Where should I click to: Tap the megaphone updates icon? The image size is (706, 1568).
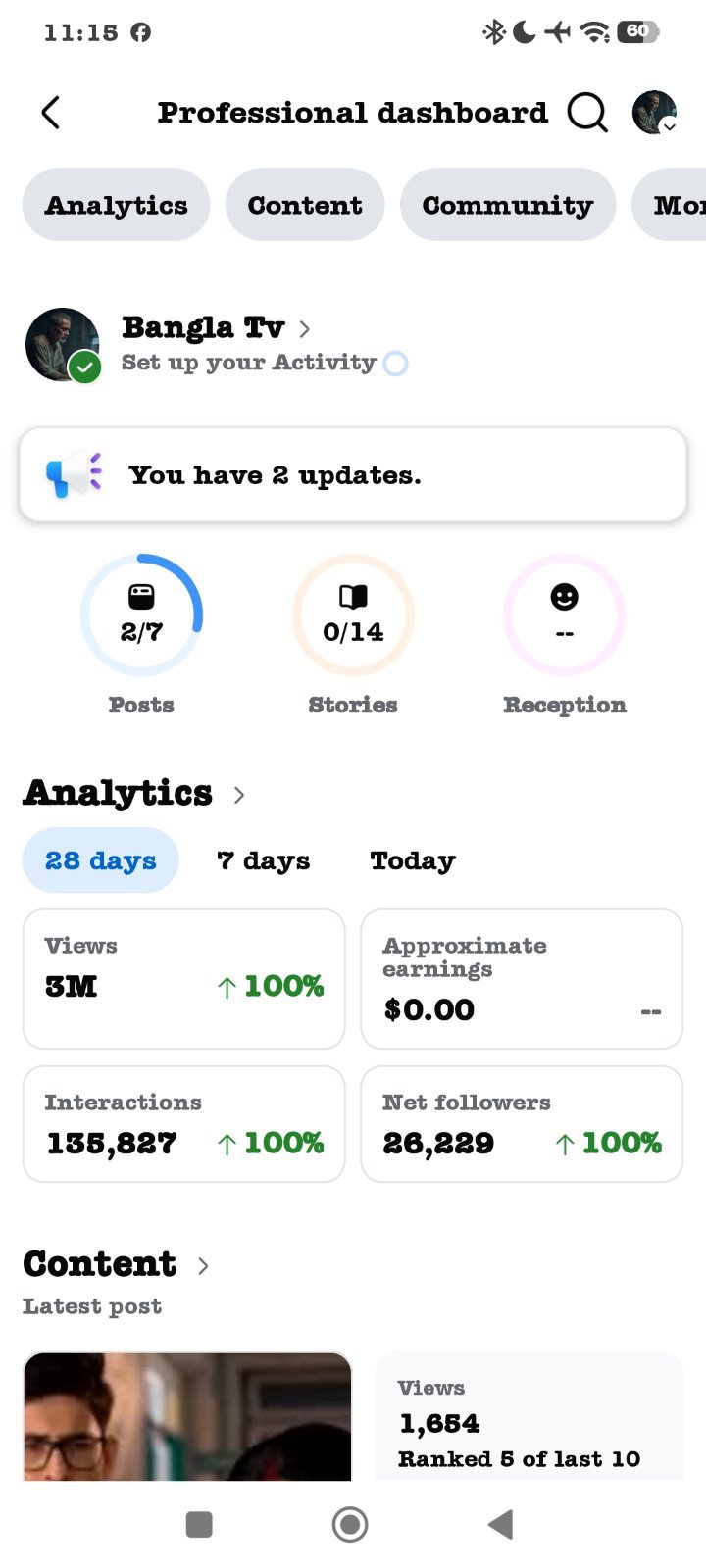tap(74, 475)
